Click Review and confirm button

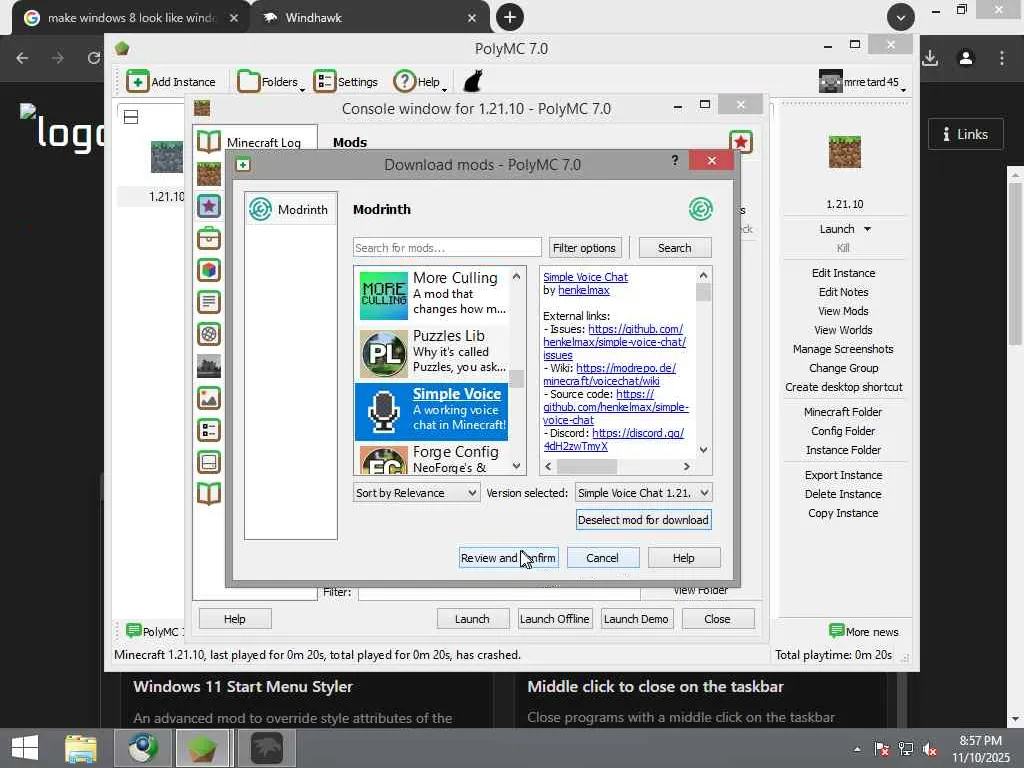click(x=509, y=558)
